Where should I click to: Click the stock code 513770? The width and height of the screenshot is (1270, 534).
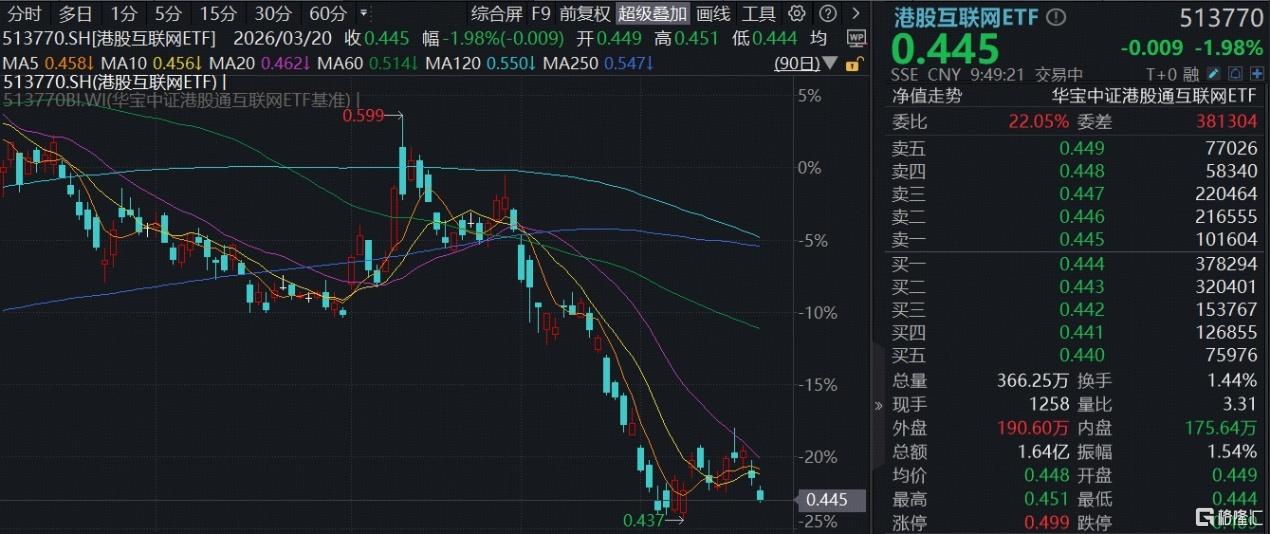pos(1221,18)
